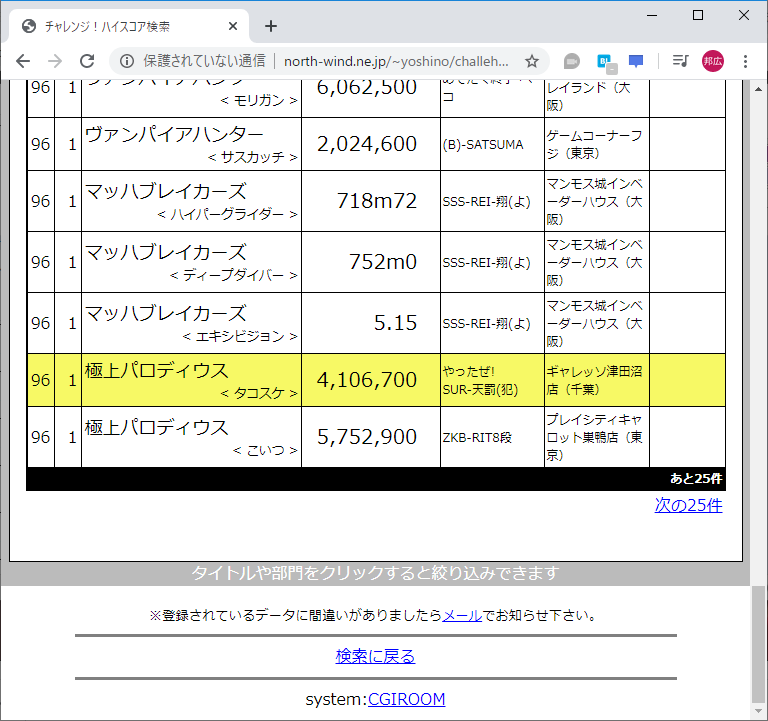Click マッハブレイカーズ title in ディープダイバー row
This screenshot has height=721, width=768.
click(x=166, y=252)
